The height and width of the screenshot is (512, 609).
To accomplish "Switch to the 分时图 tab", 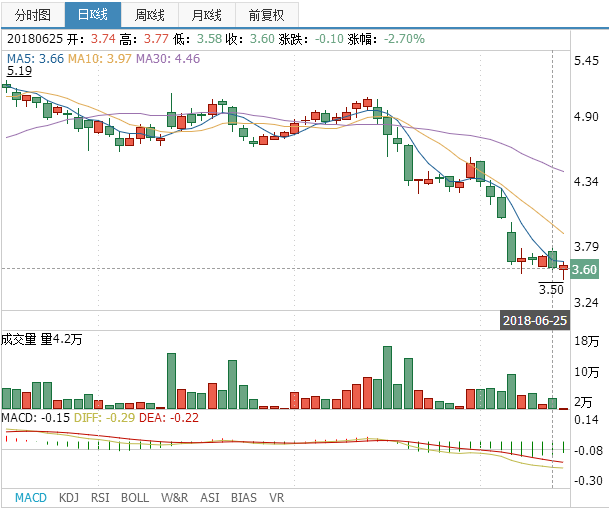I will tap(33, 15).
